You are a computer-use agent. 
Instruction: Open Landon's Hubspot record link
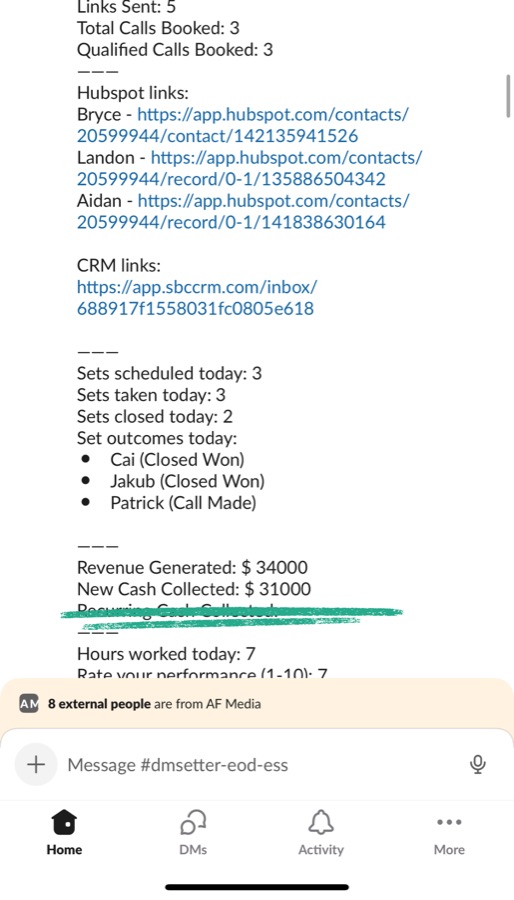tap(250, 168)
